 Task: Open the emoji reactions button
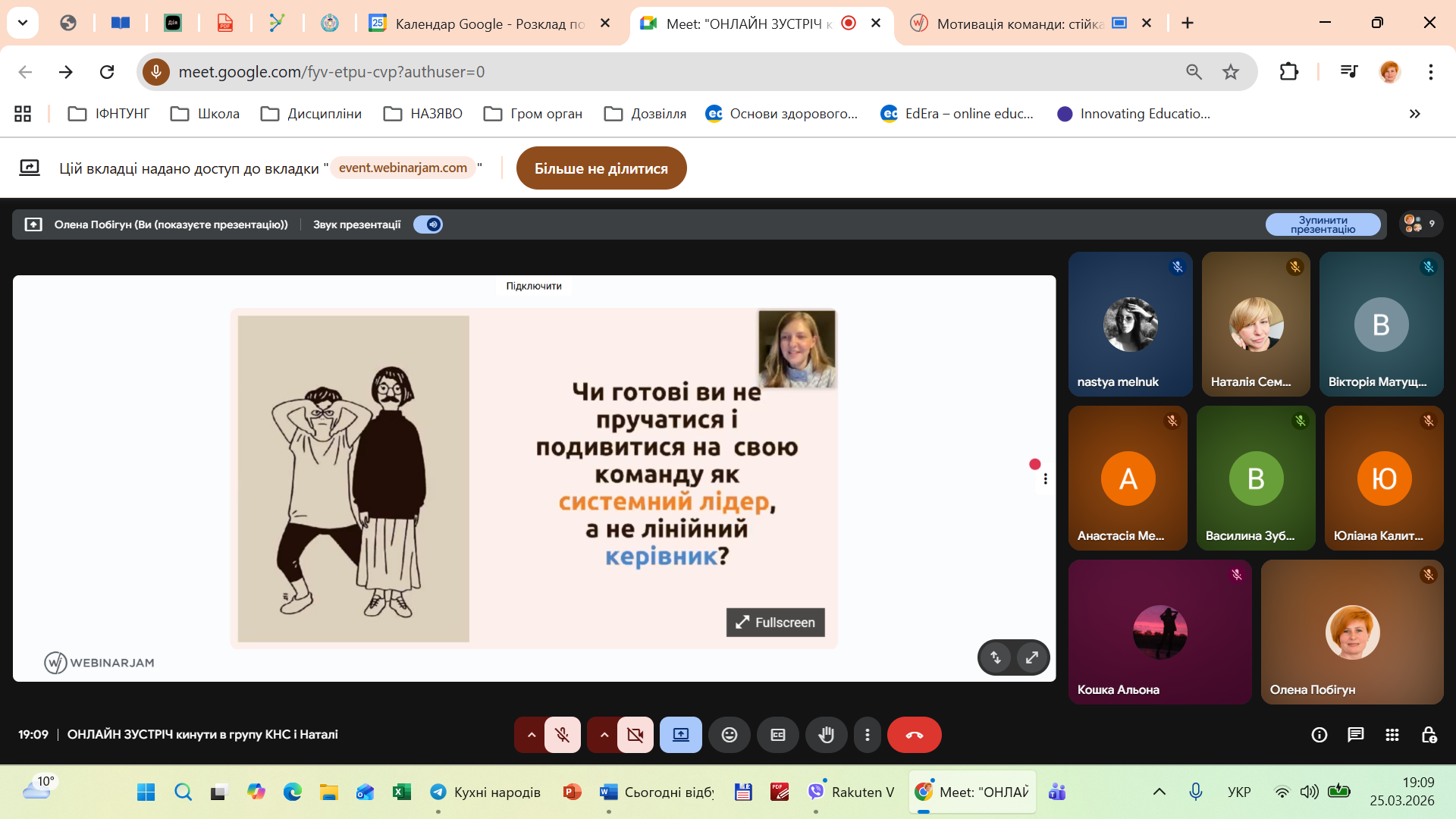coord(729,735)
